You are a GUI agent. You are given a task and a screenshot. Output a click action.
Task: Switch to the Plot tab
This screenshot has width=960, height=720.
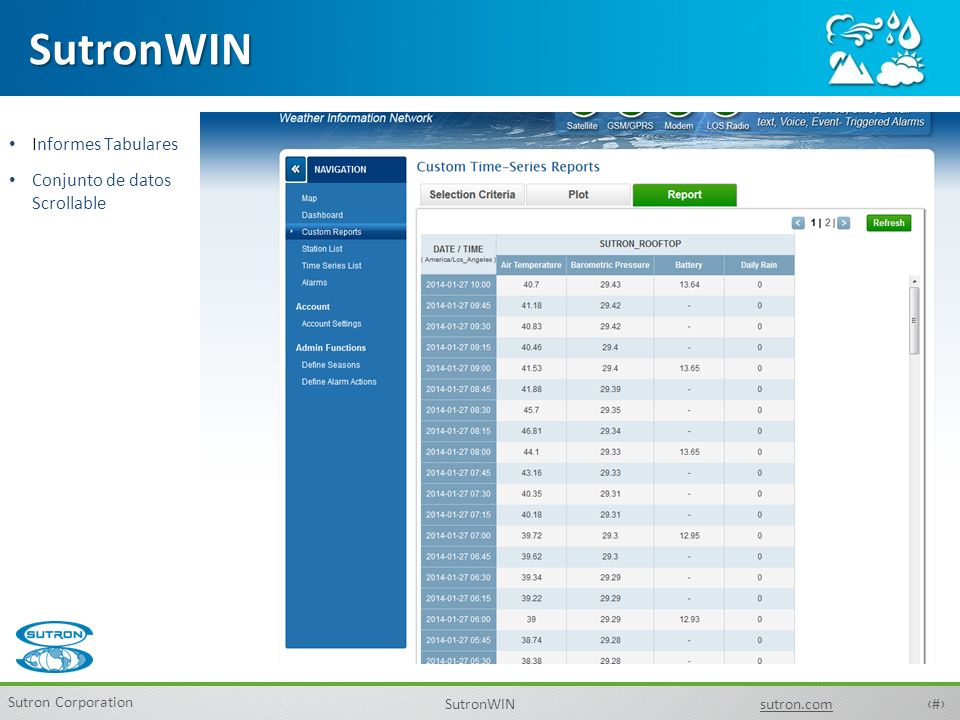[578, 195]
